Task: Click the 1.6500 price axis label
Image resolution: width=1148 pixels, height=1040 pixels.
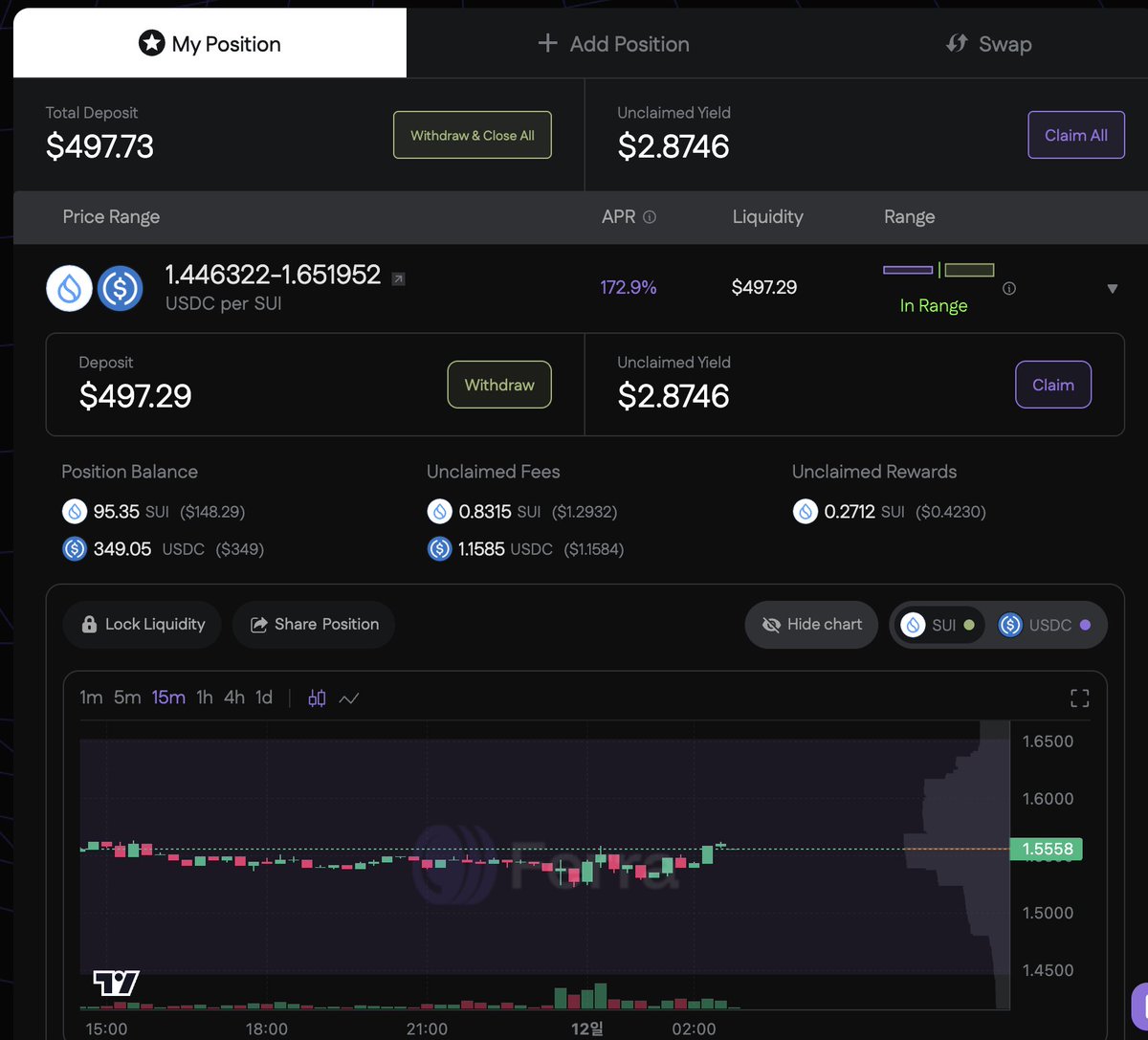Action: [x=1048, y=741]
